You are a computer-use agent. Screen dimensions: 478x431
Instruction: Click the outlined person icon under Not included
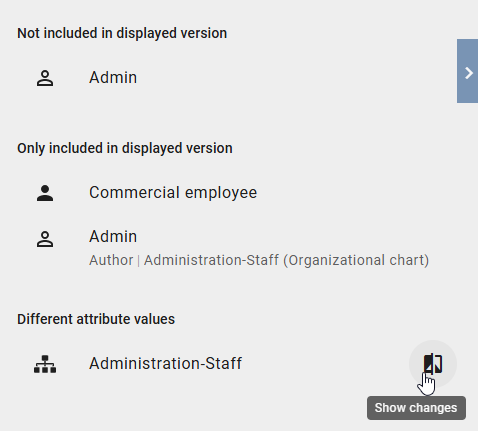[45, 78]
